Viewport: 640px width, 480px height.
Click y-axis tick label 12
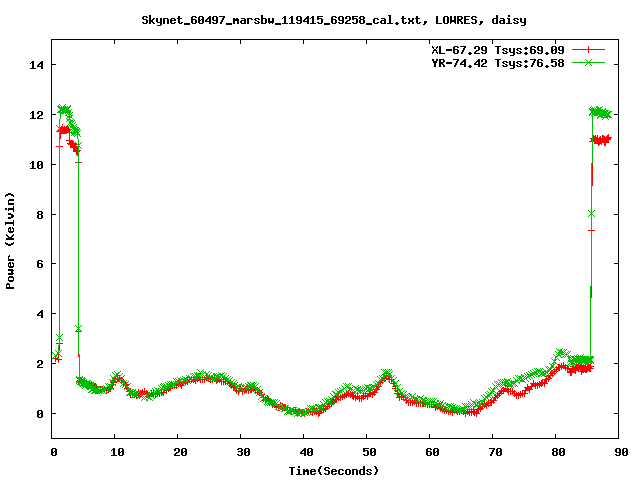36,115
